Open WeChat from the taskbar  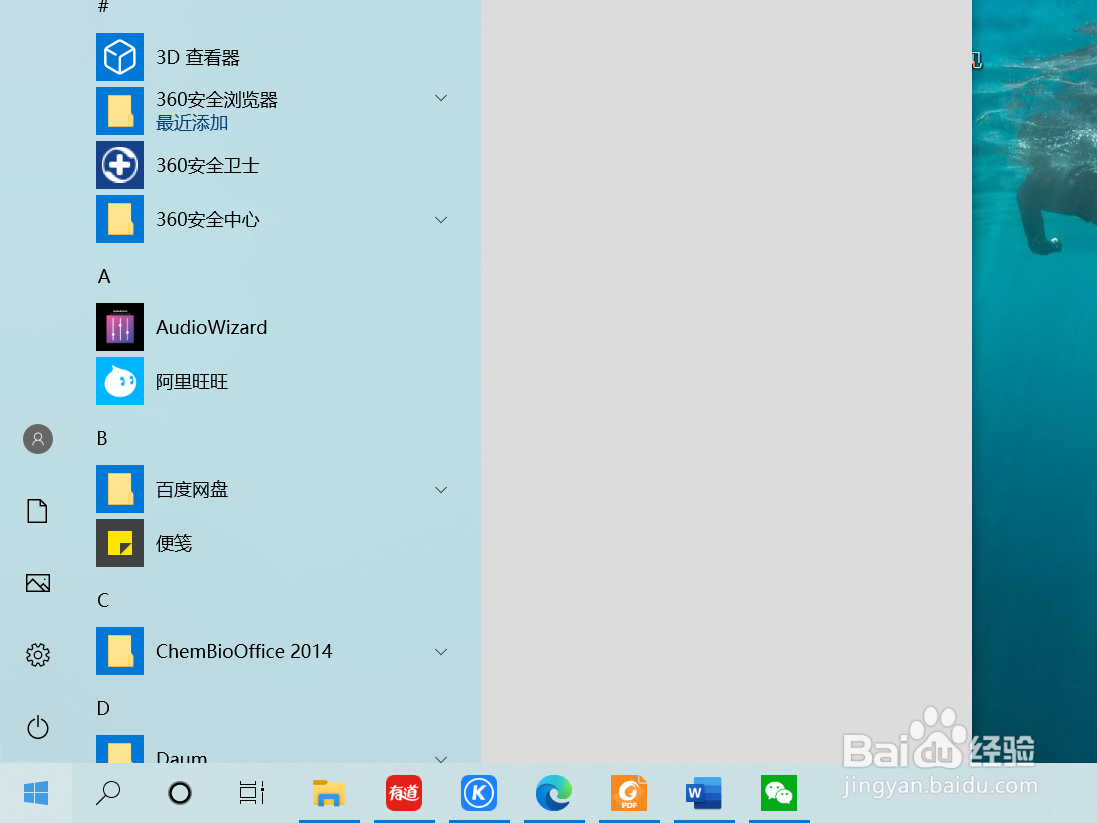coord(779,793)
